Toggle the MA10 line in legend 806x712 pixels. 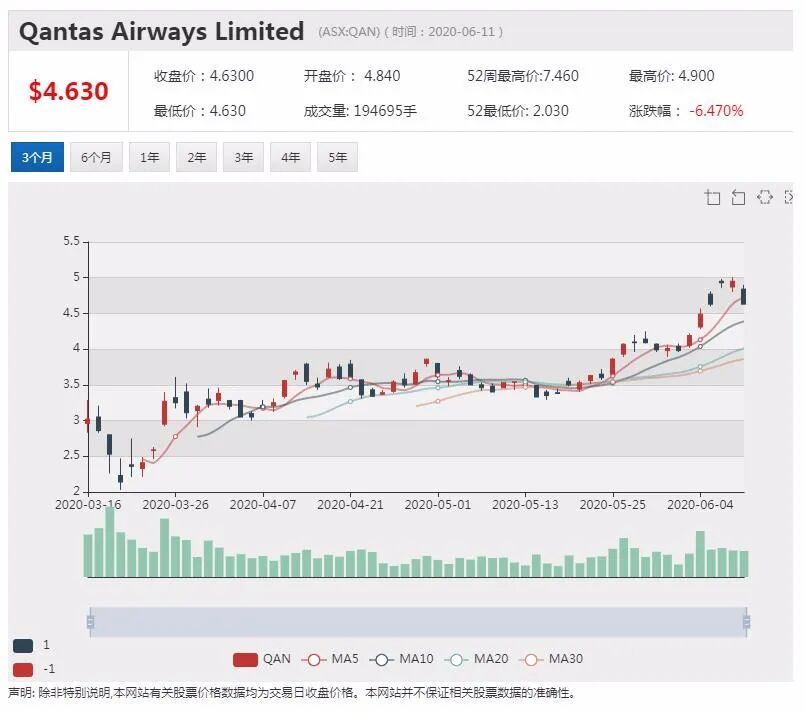pyautogui.click(x=401, y=660)
